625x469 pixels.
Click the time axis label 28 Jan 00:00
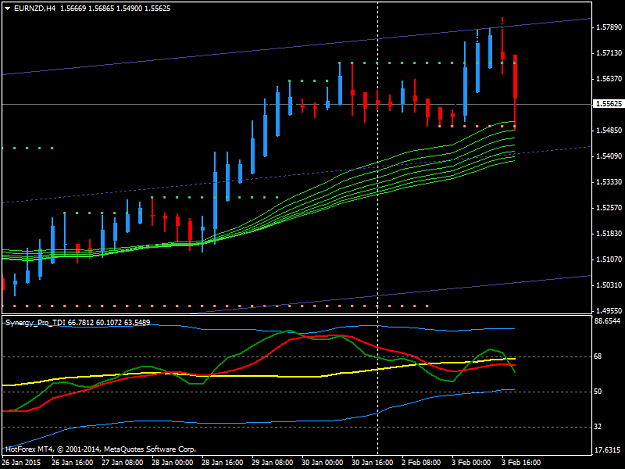172,463
